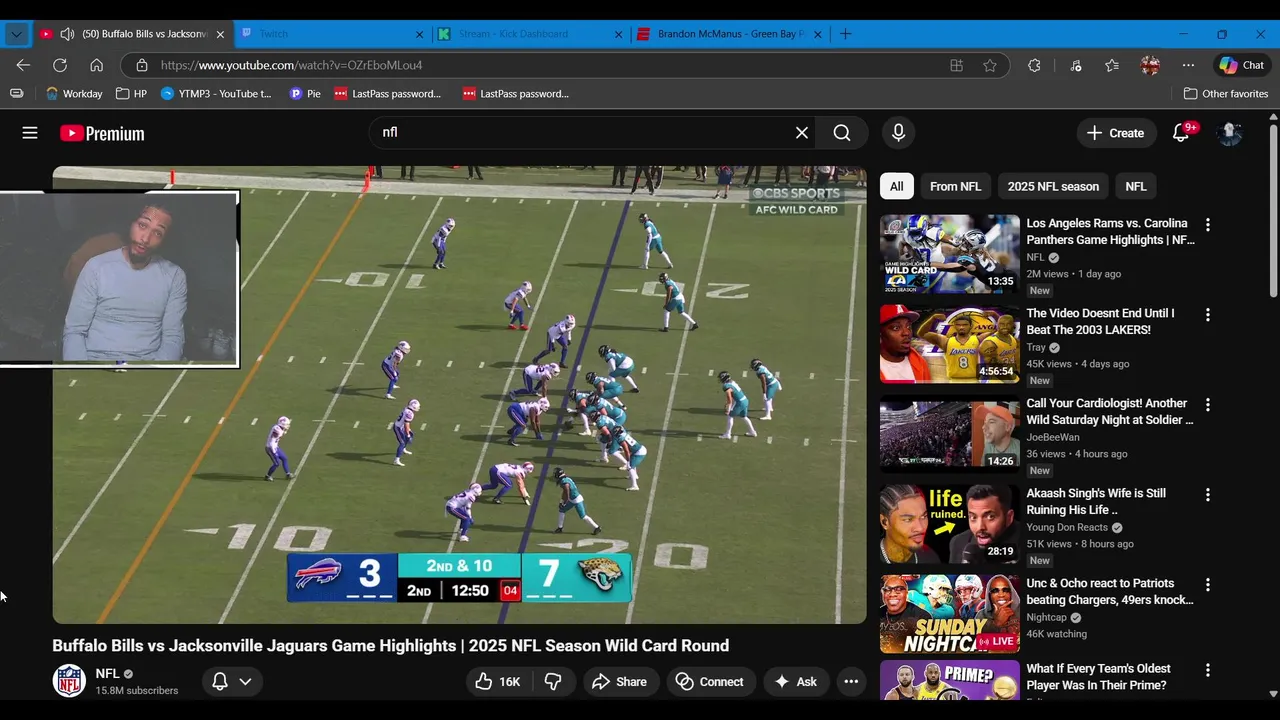Open the Other favorites folder
Screen dimensions: 1280x720
(x=1225, y=94)
